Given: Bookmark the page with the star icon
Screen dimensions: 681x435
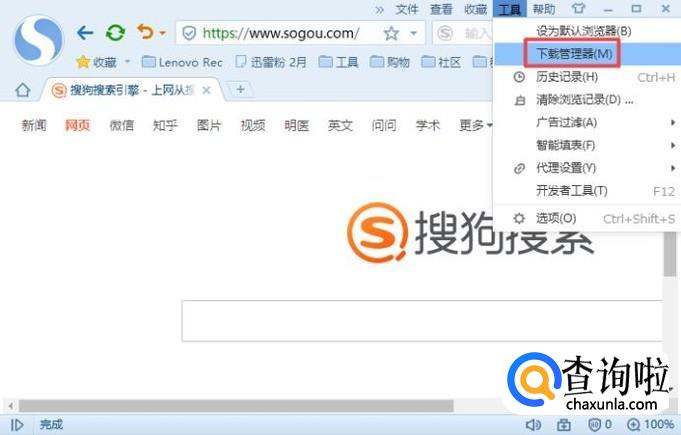Looking at the screenshot, I should tap(391, 33).
